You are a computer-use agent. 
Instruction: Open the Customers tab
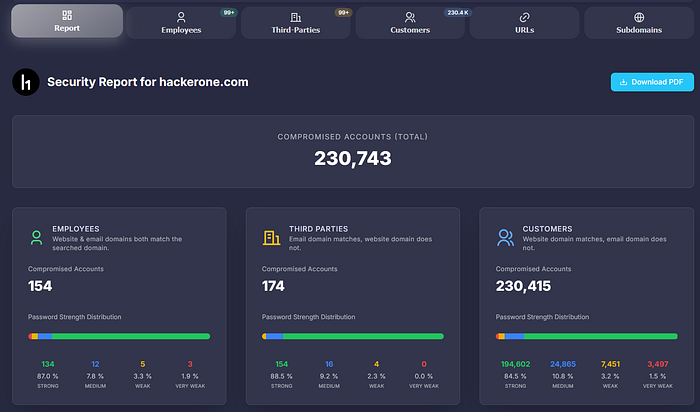(x=410, y=23)
